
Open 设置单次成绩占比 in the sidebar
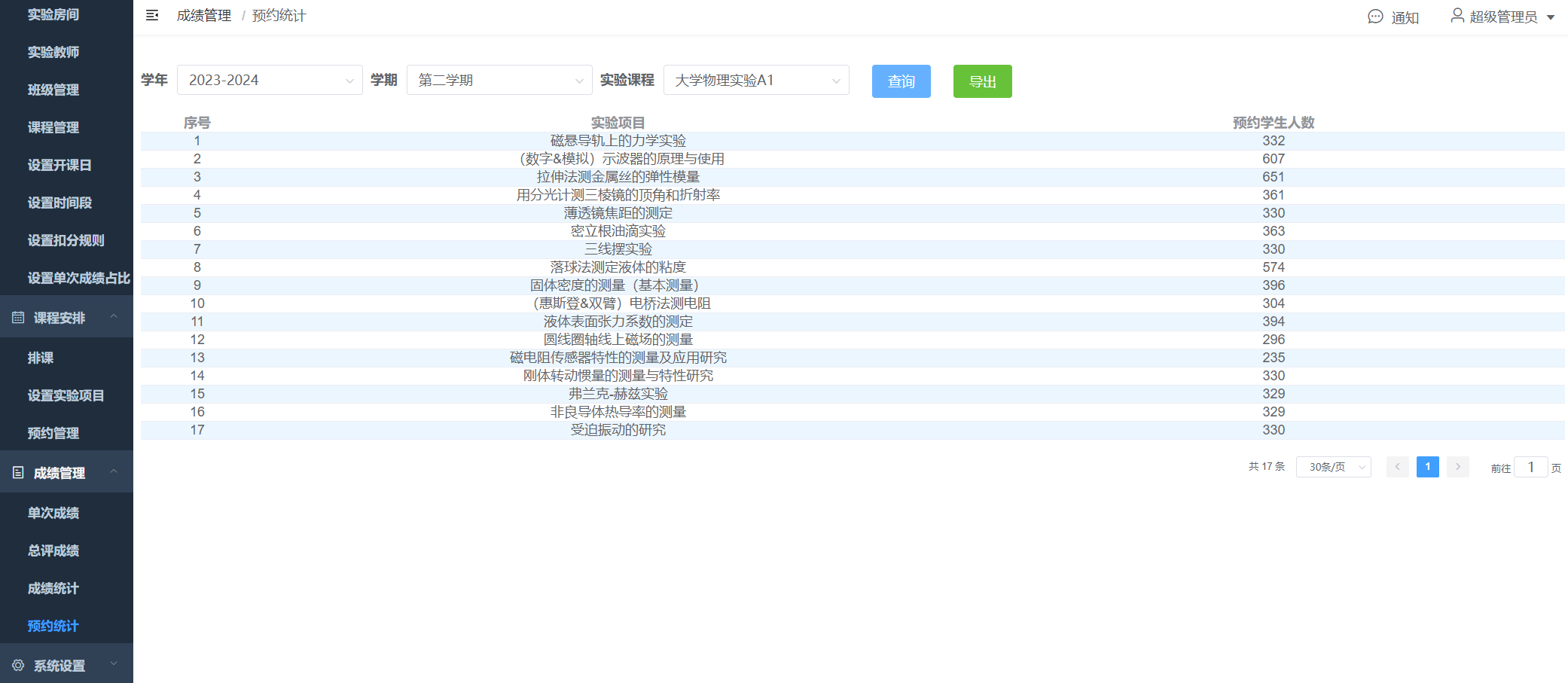(78, 278)
